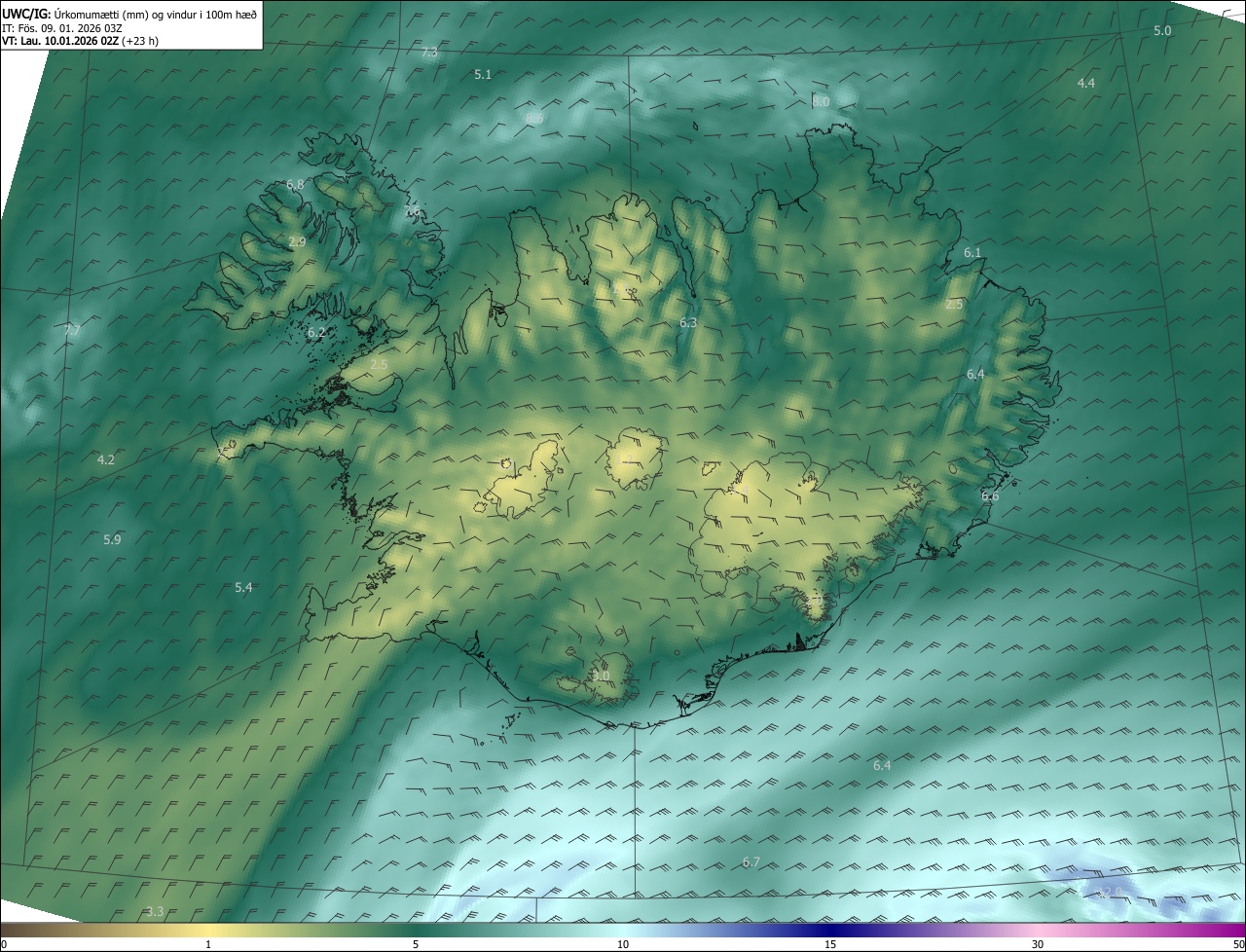This screenshot has height=952, width=1246.
Task: Click the map value label '4.4'
Action: pos(1086,84)
